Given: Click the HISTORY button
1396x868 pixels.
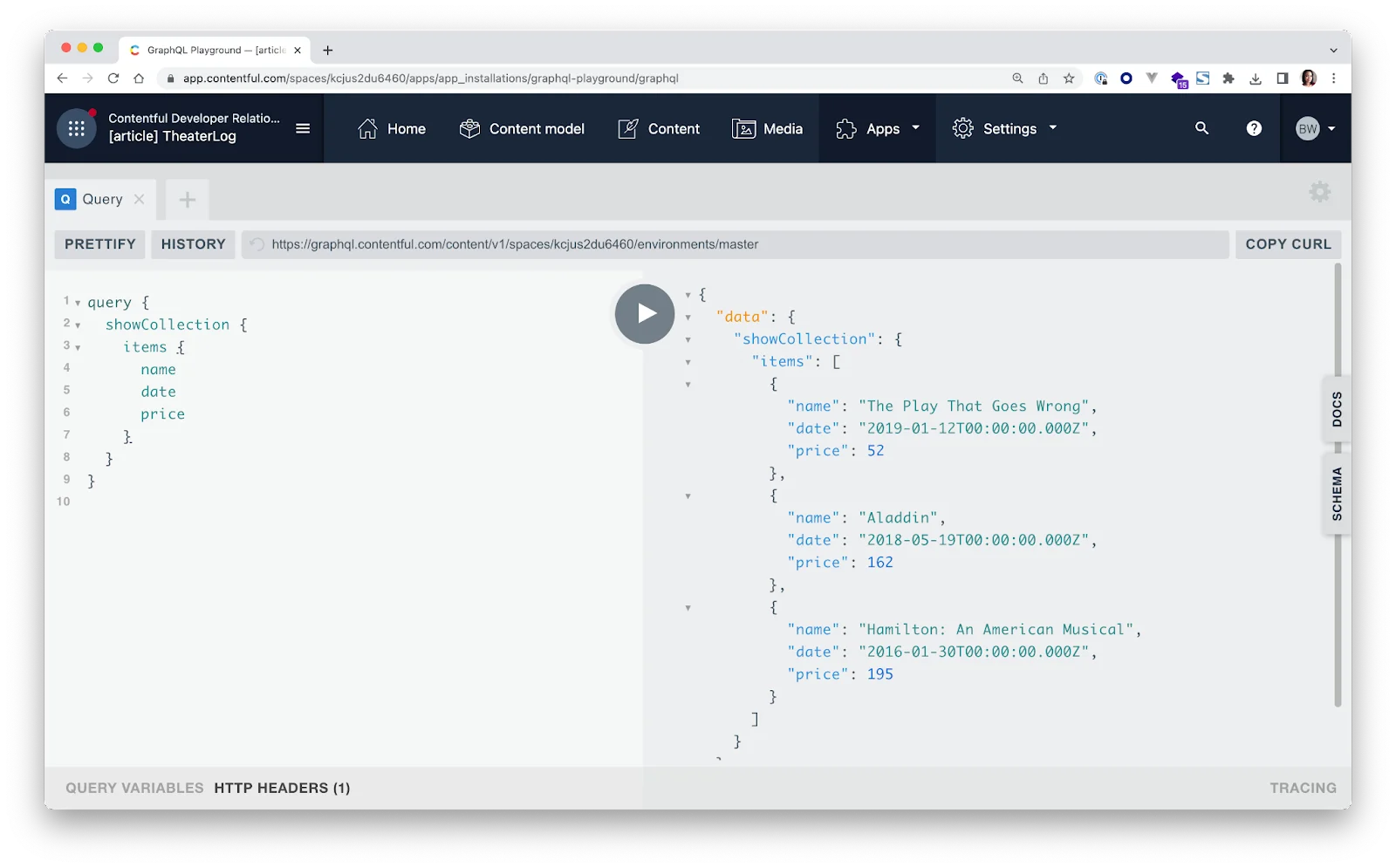Looking at the screenshot, I should point(193,244).
